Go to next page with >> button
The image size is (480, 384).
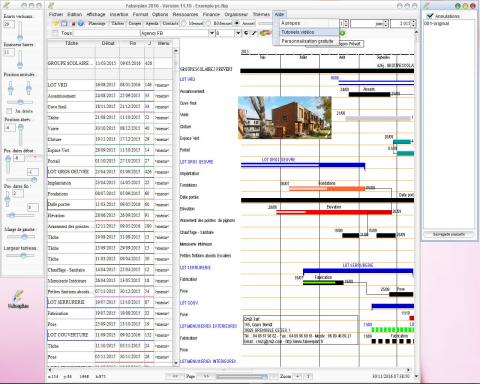[x=206, y=376]
